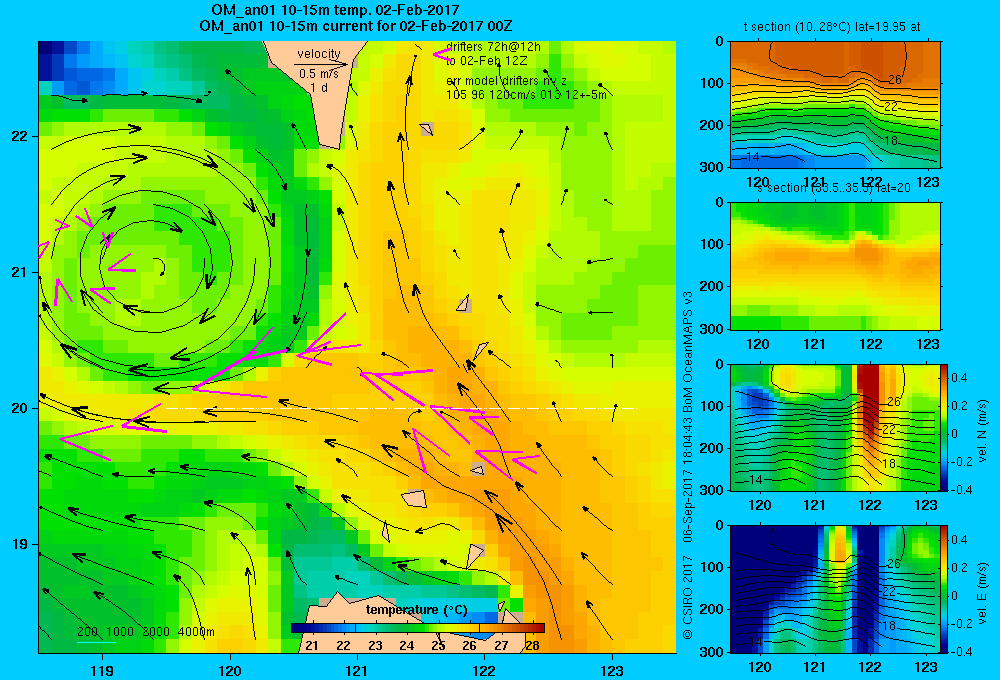This screenshot has width=1000, height=680.
Task: Click the white dashed section line at latitude 20
Action: (401, 408)
